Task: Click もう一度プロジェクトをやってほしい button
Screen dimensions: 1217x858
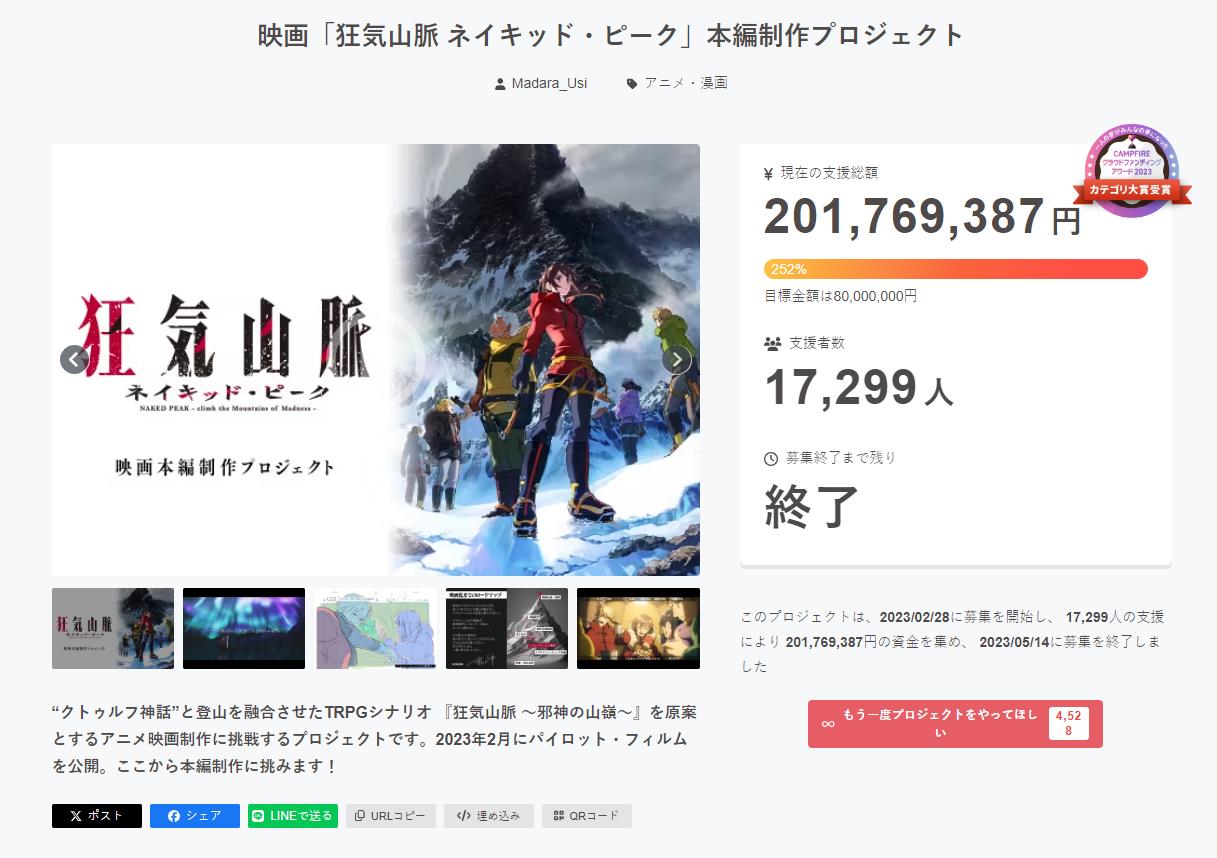Action: click(x=955, y=724)
